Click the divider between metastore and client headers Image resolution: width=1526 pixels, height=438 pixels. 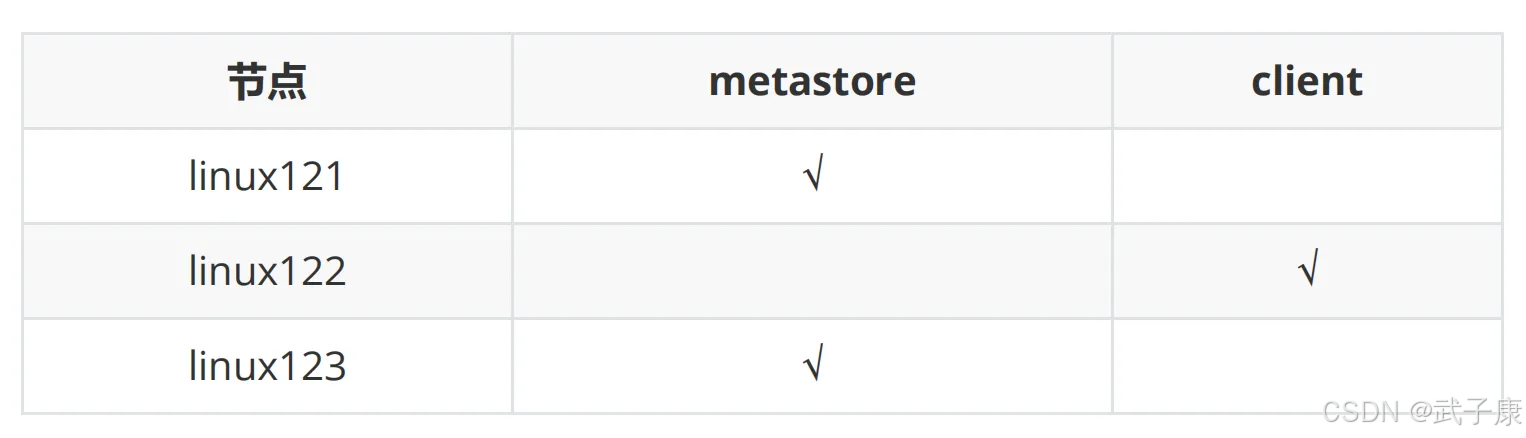[x=1112, y=81]
